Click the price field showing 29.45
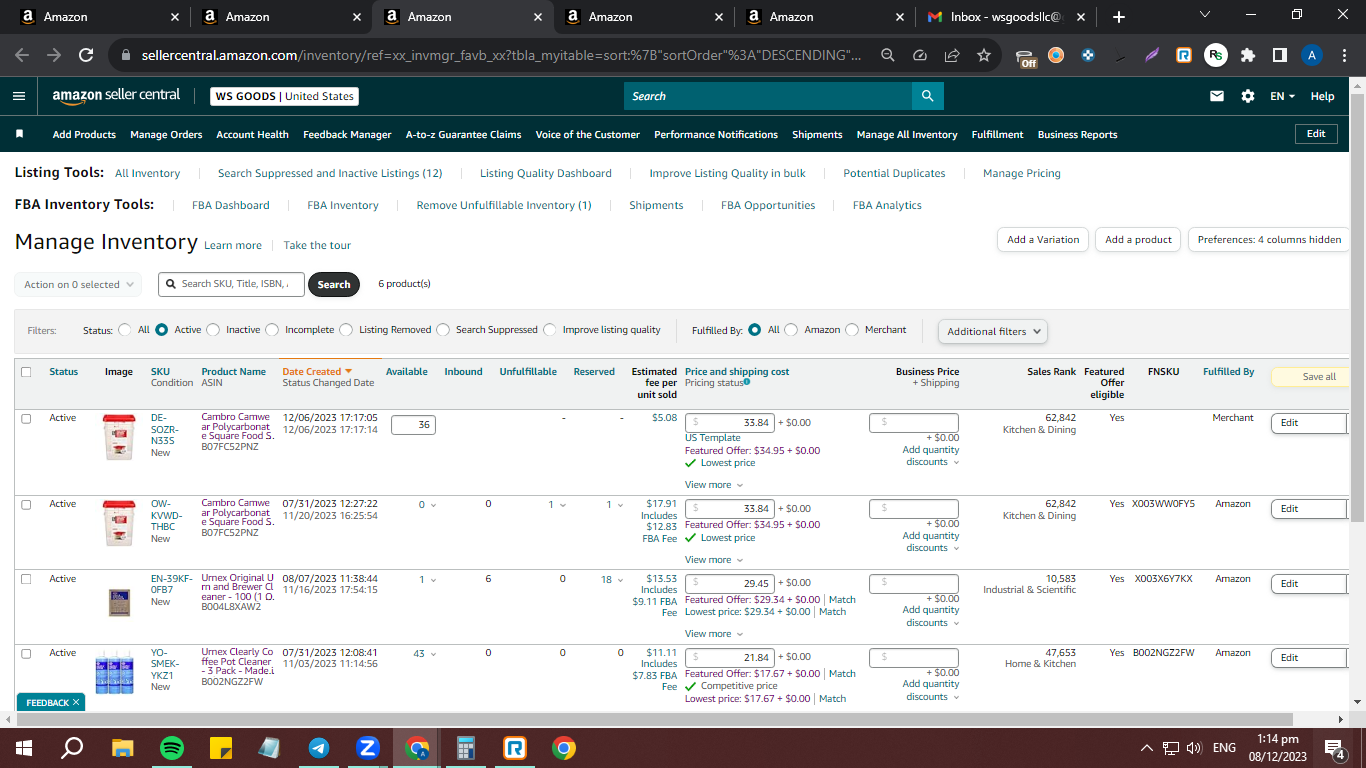This screenshot has height=768, width=1366. (730, 583)
